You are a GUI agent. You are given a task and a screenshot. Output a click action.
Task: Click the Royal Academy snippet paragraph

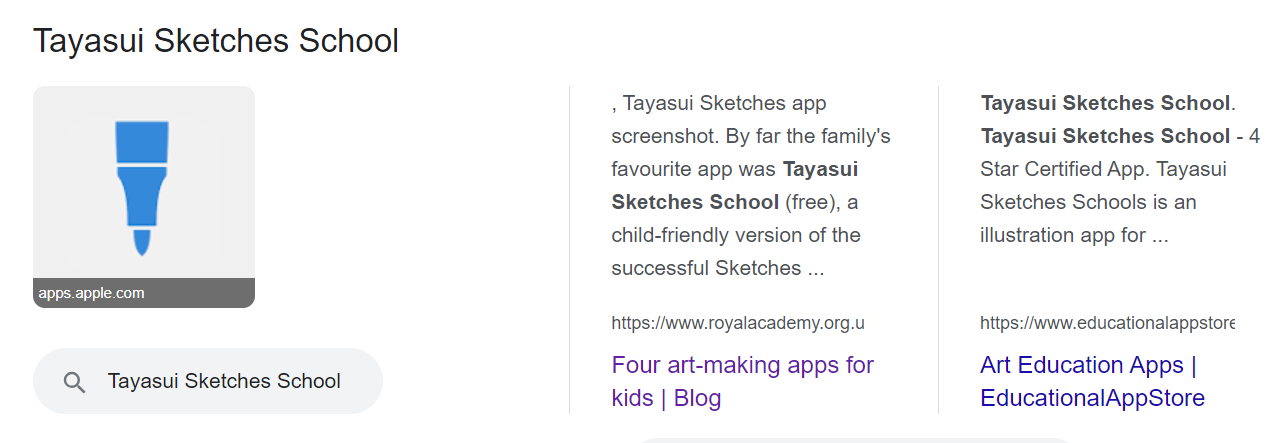pos(751,186)
